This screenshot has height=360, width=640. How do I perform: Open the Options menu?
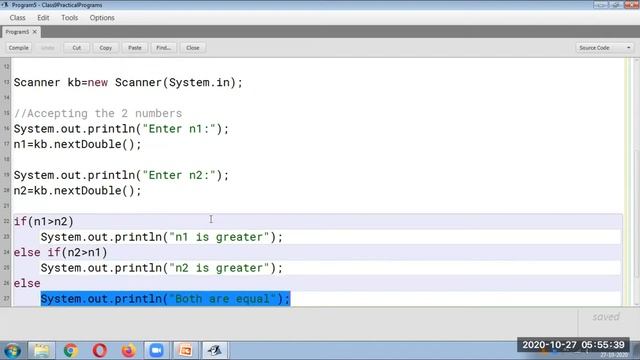coord(102,18)
